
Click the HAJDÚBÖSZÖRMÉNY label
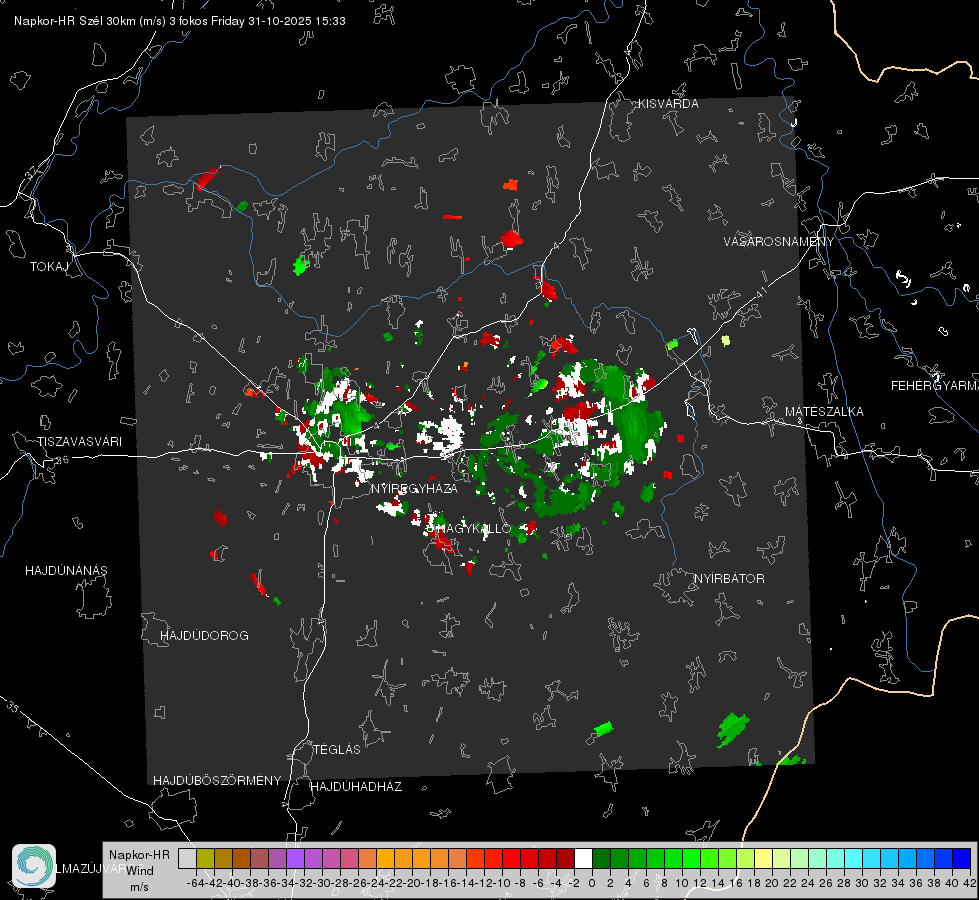(217, 781)
